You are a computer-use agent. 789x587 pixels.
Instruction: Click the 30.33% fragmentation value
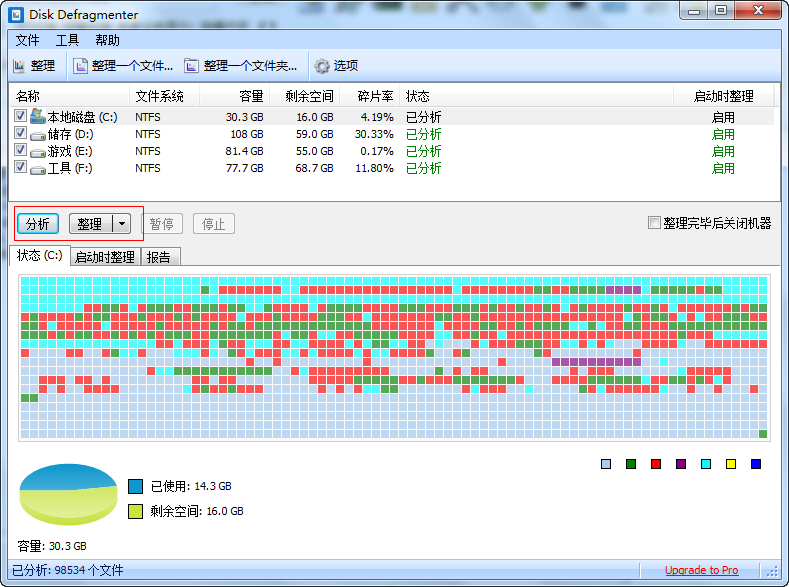tap(374, 134)
